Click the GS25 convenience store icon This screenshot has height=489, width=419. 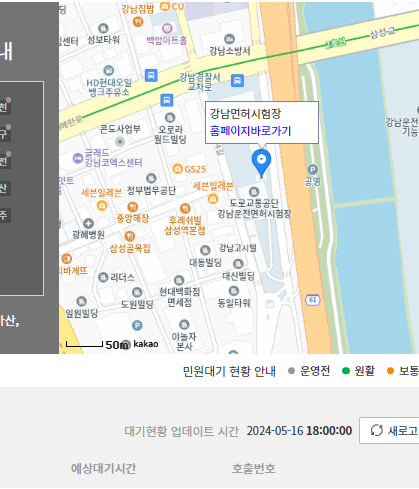coord(178,169)
